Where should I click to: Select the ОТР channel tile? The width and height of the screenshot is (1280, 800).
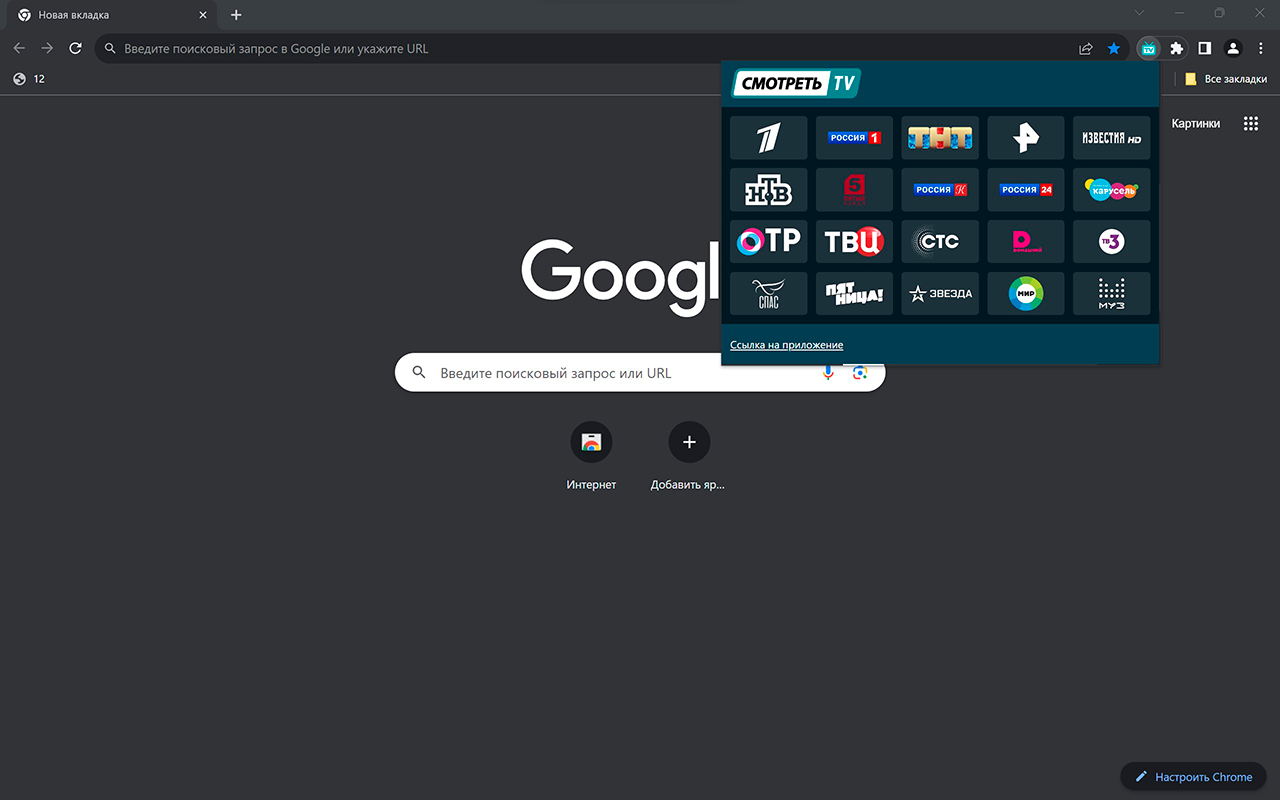768,242
